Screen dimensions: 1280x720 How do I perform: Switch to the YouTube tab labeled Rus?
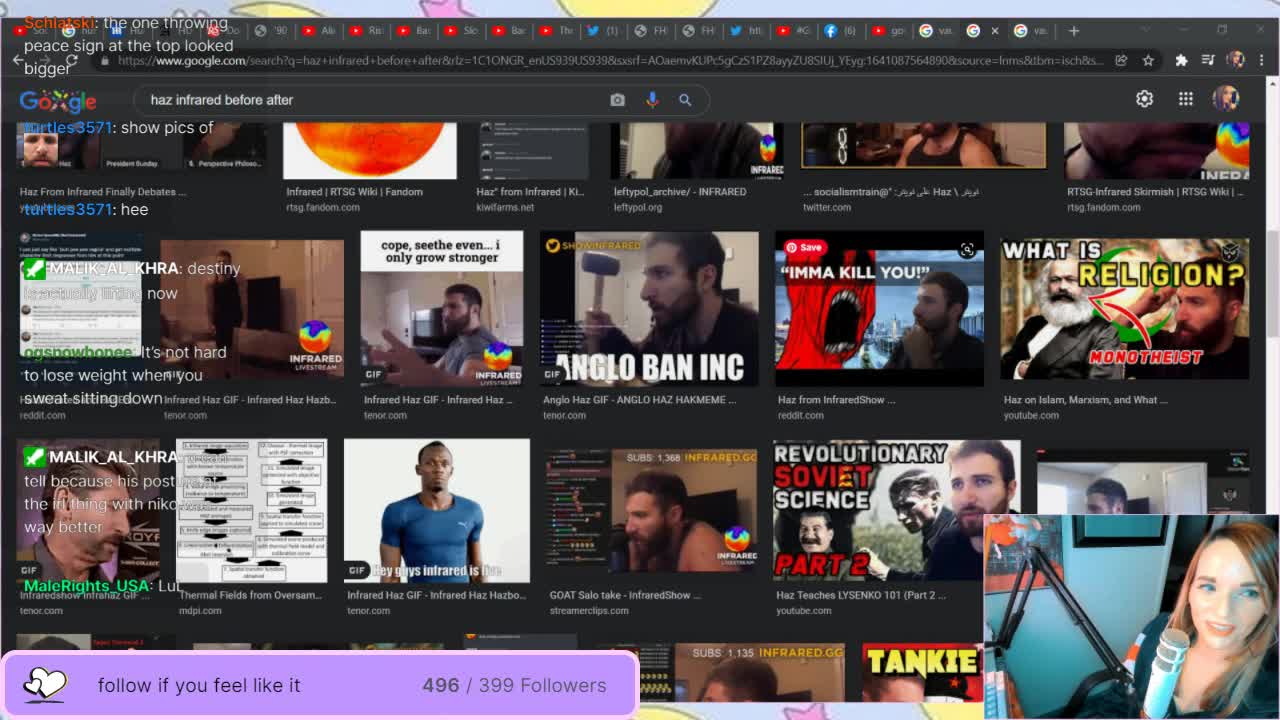tap(366, 31)
